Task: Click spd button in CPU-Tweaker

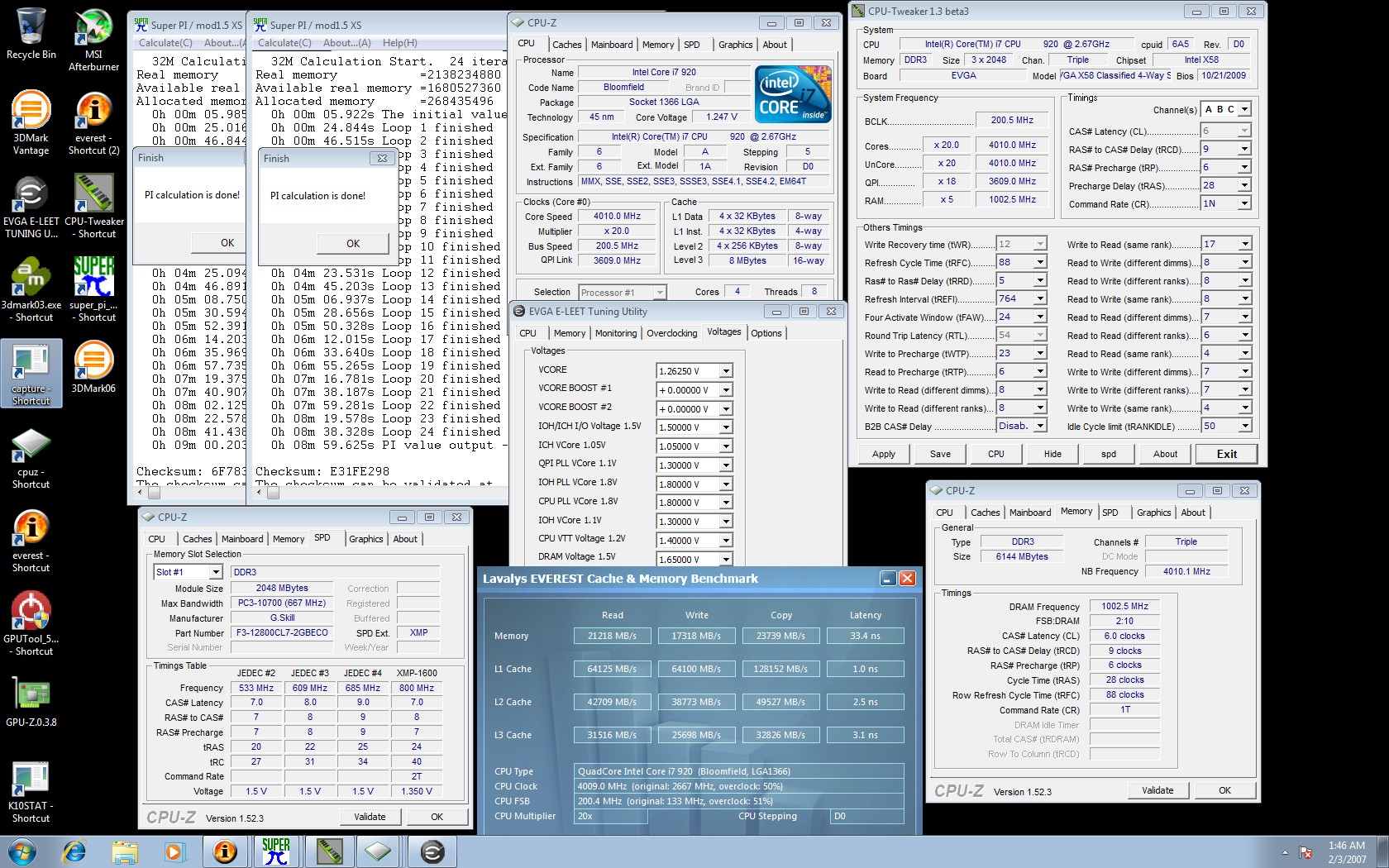Action: pos(1109,454)
